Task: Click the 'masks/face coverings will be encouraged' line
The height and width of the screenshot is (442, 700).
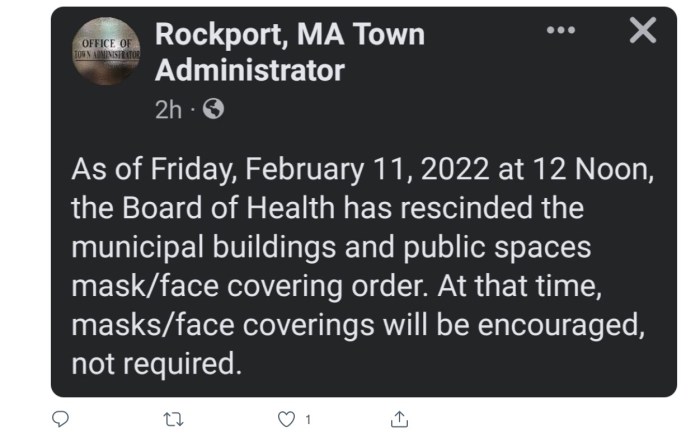Action: tap(361, 323)
